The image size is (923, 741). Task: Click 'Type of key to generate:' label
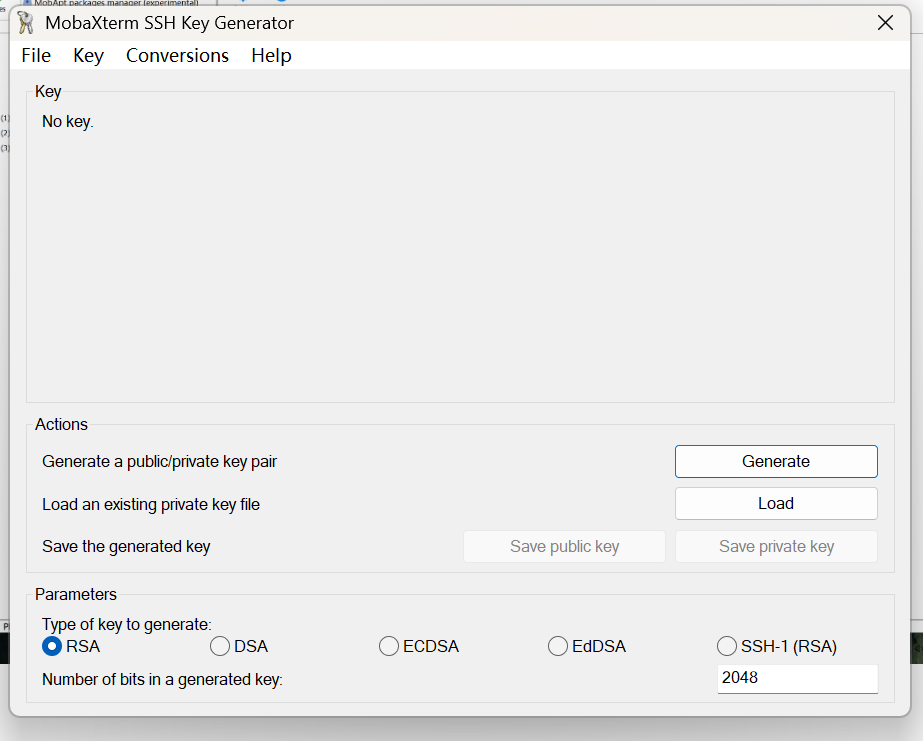pyautogui.click(x=127, y=624)
